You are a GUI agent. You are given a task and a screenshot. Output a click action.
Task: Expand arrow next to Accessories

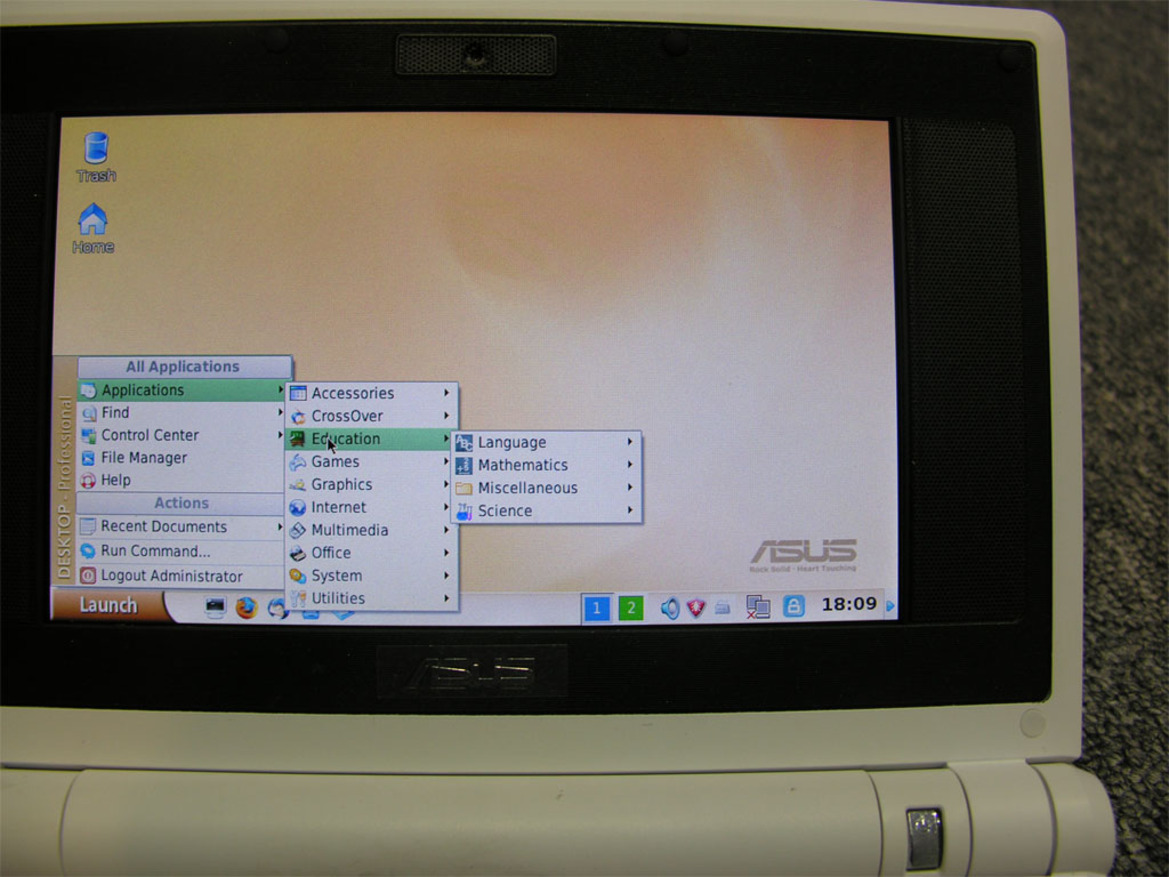tap(447, 392)
